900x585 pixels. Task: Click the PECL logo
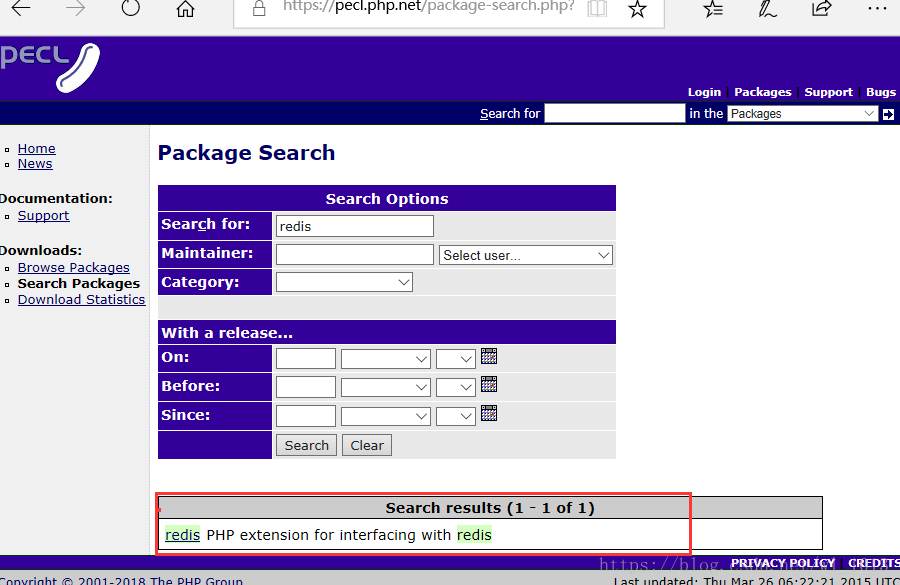tap(50, 67)
